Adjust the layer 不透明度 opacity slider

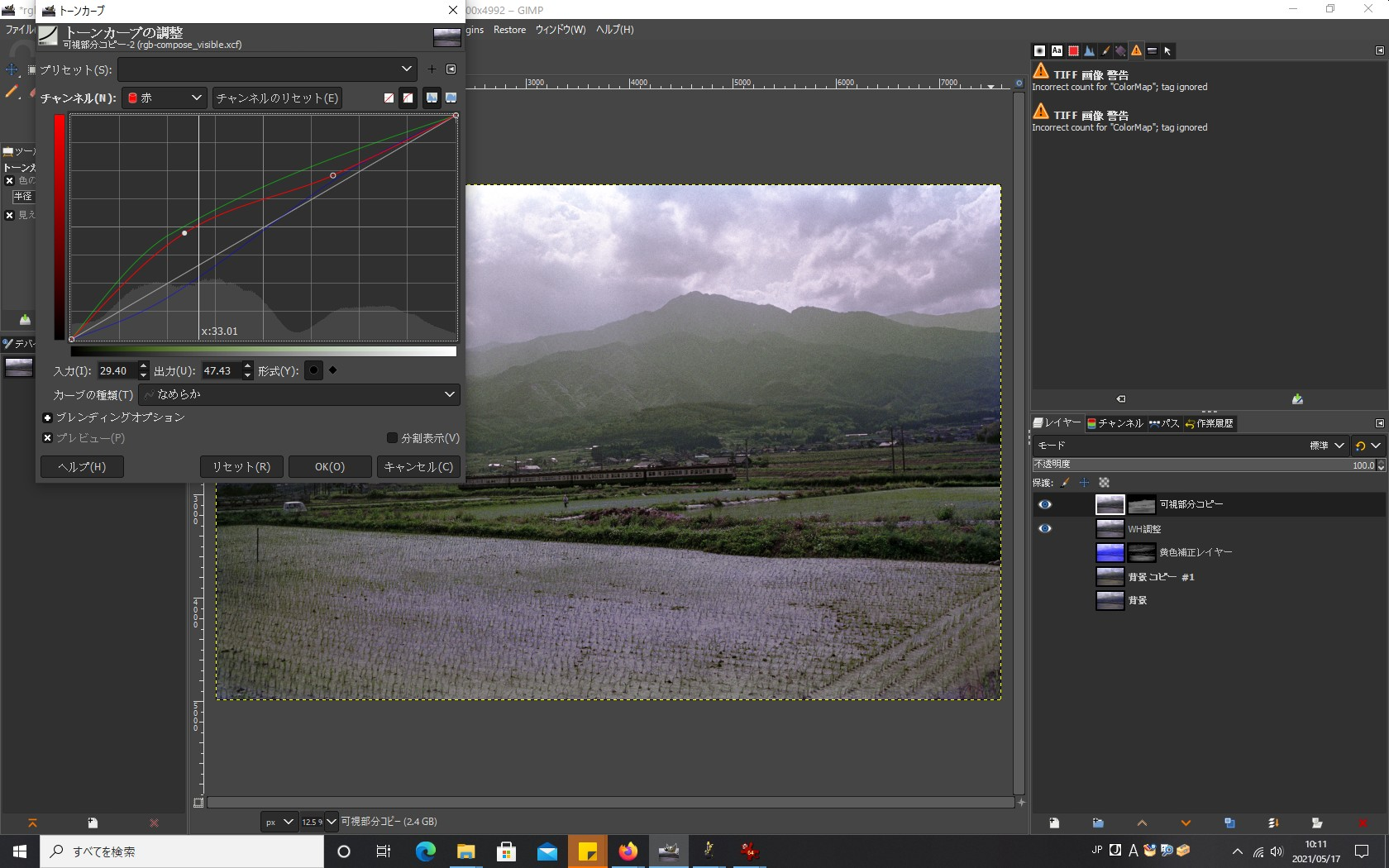1204,465
